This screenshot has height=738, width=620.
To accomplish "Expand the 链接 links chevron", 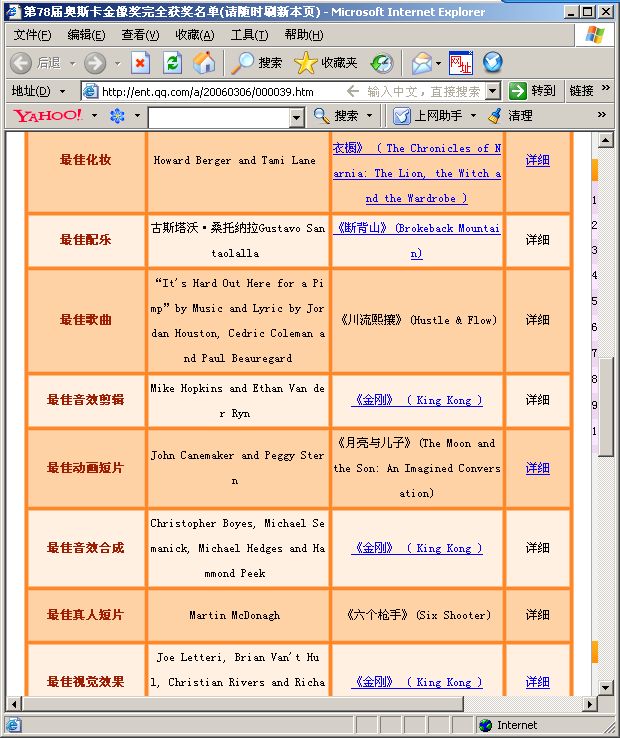I will [605, 88].
